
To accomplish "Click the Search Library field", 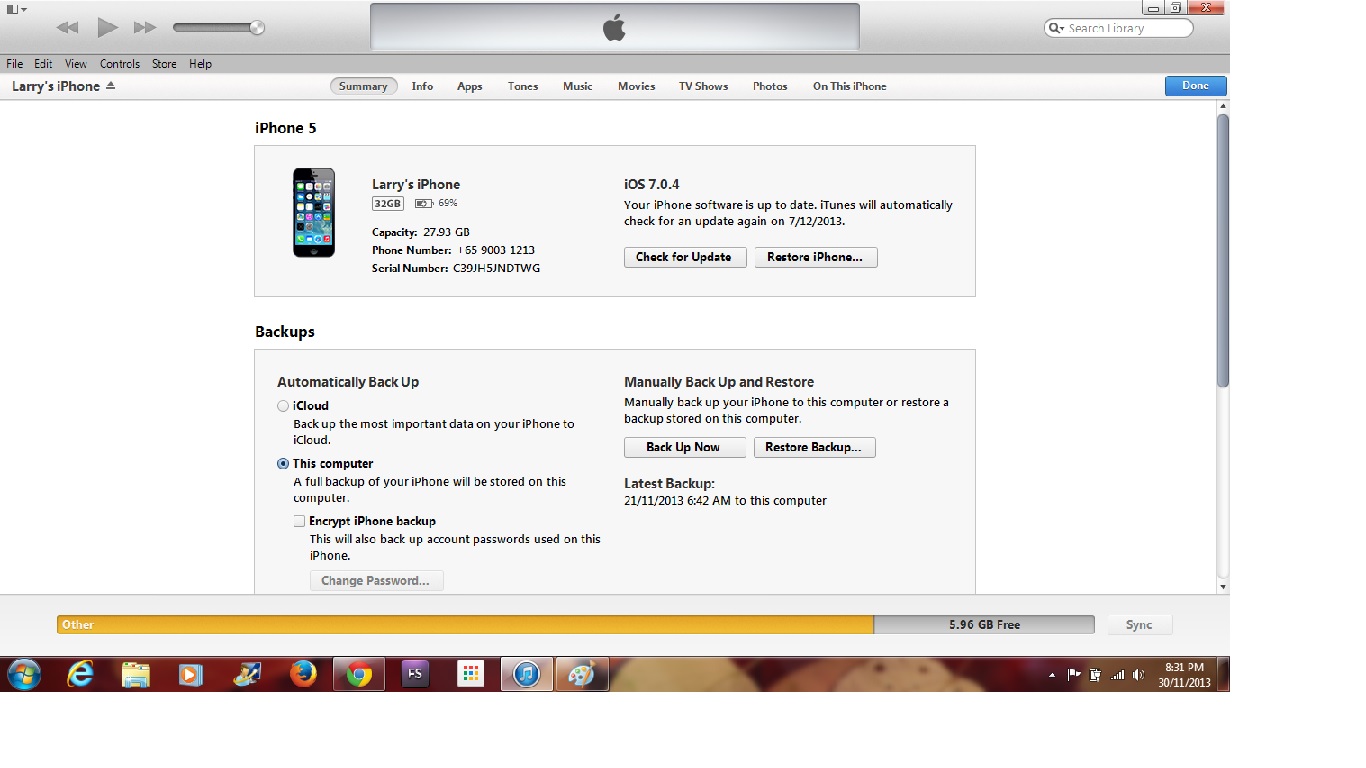I will point(1118,28).
